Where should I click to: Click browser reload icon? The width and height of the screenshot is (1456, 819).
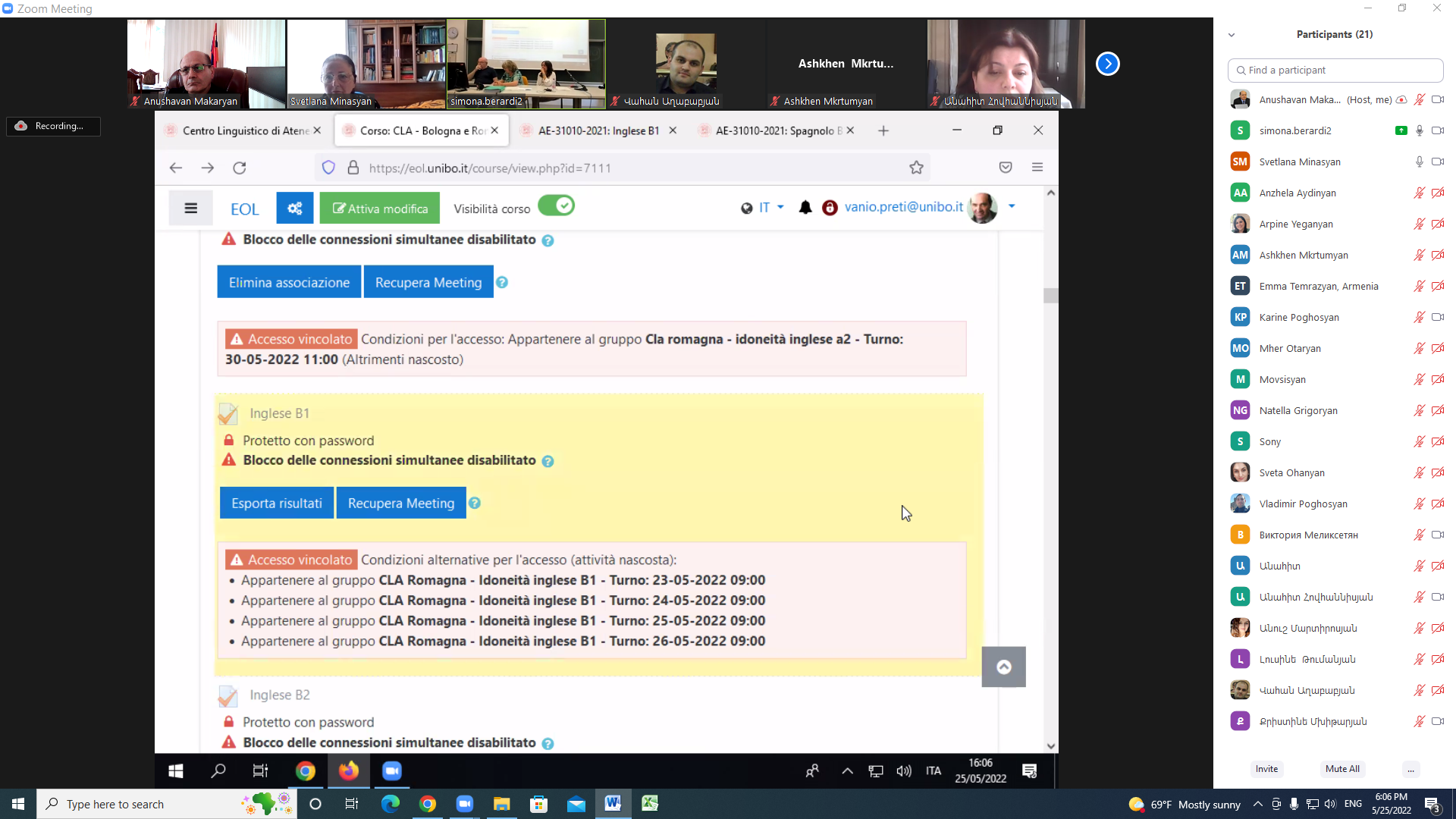click(x=240, y=168)
